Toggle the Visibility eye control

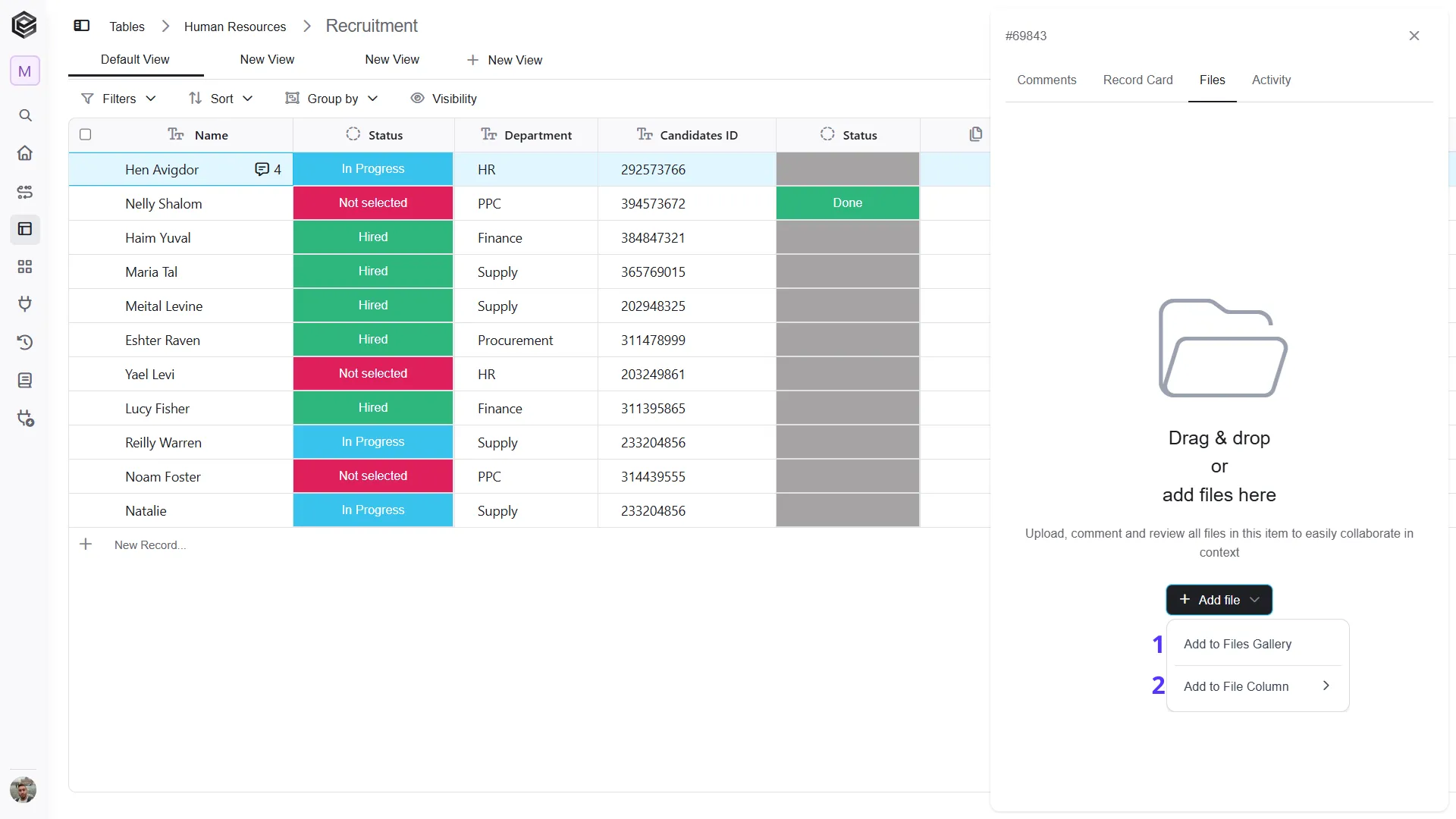click(x=444, y=99)
